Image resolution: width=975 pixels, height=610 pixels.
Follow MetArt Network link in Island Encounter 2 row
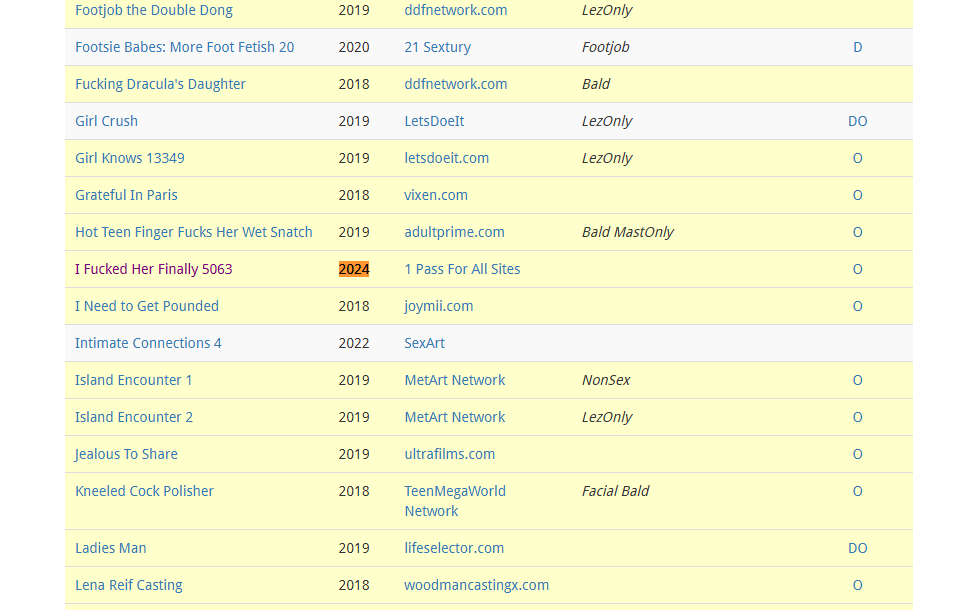pos(455,417)
